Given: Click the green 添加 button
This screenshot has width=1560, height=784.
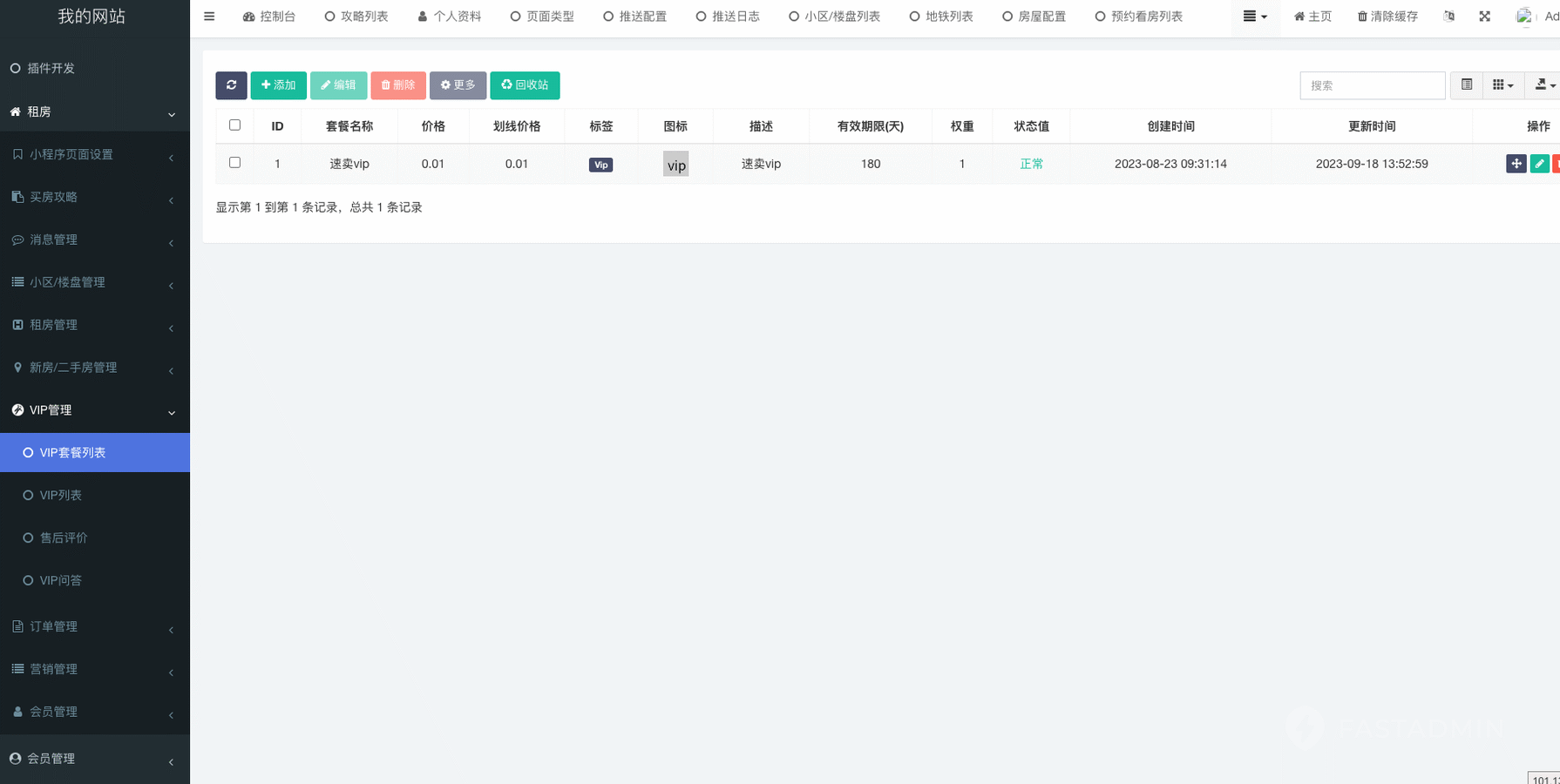Looking at the screenshot, I should 278,85.
